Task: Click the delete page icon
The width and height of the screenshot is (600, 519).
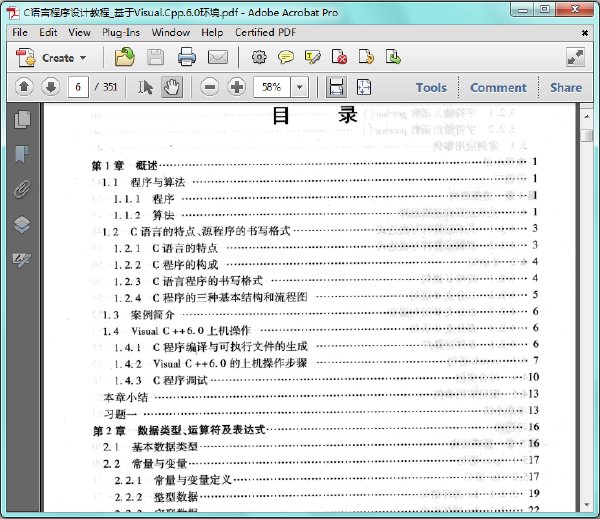Action: (339, 57)
